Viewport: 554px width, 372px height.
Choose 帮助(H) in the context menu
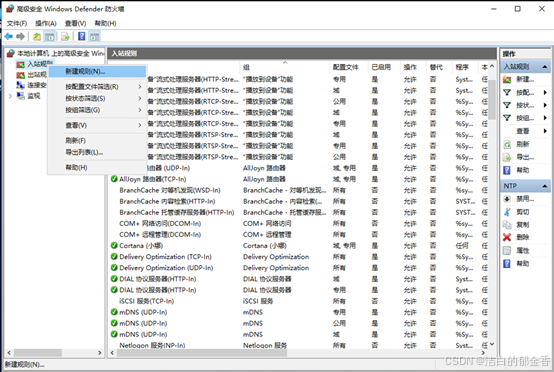coord(97,167)
